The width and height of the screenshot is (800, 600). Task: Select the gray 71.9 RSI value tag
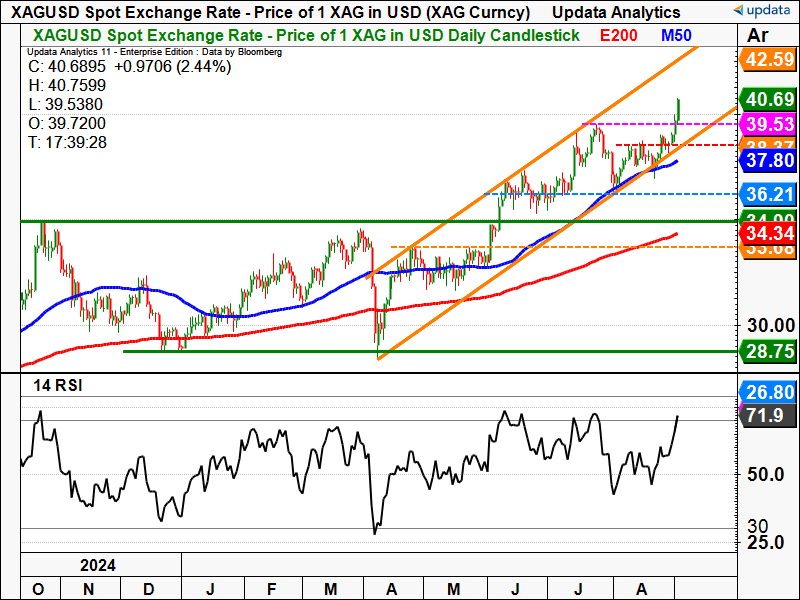click(x=768, y=415)
